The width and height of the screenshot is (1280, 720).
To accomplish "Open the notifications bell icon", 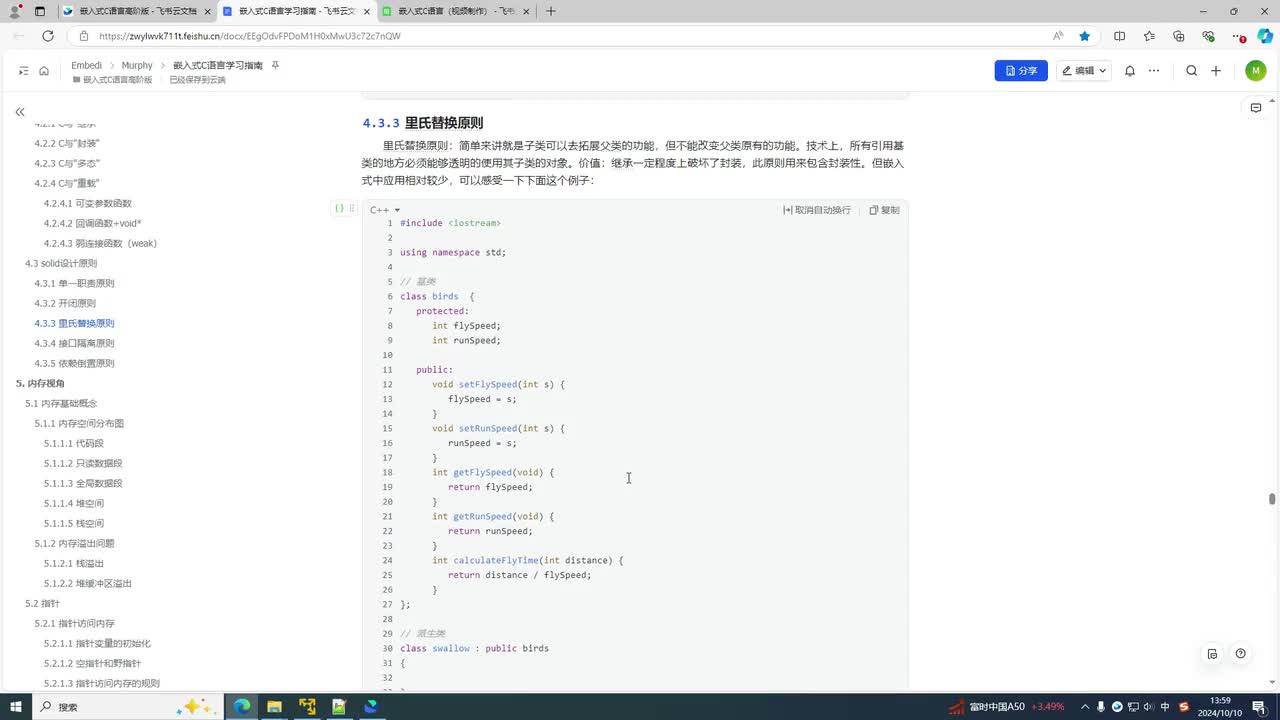I will tap(1130, 71).
